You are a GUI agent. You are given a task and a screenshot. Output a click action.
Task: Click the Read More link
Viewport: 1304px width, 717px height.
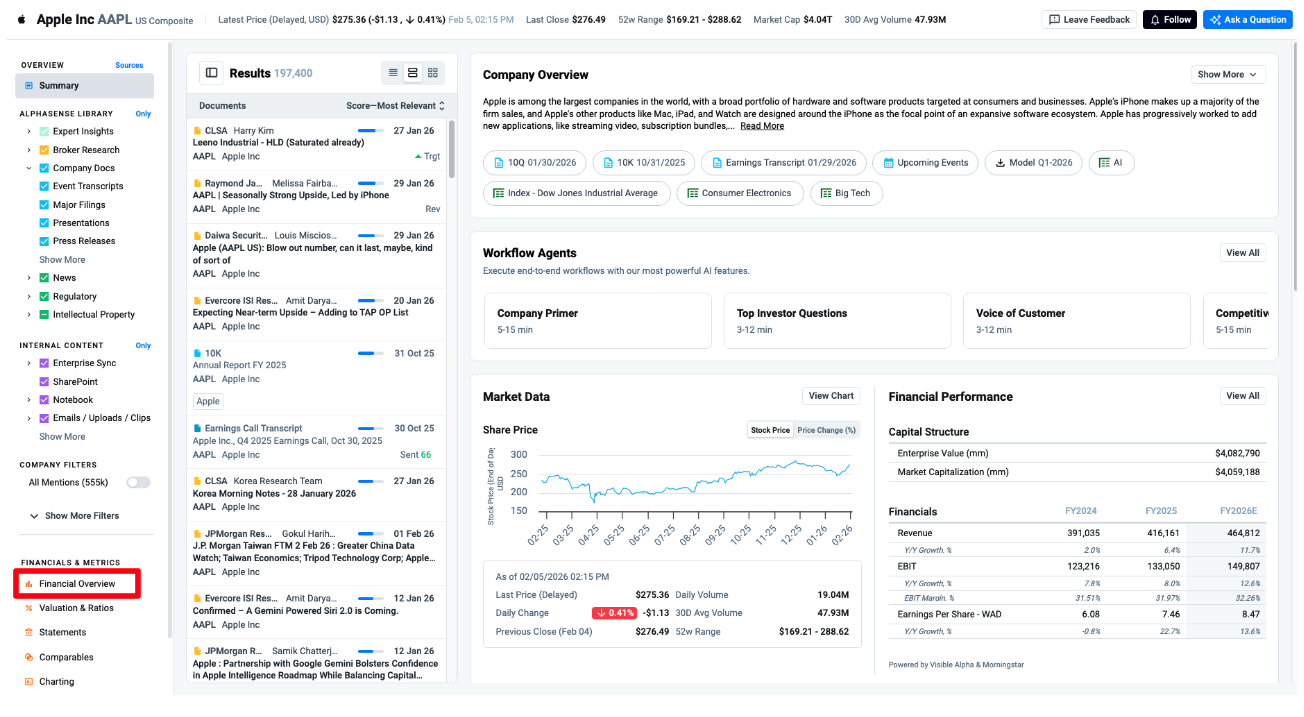(762, 126)
